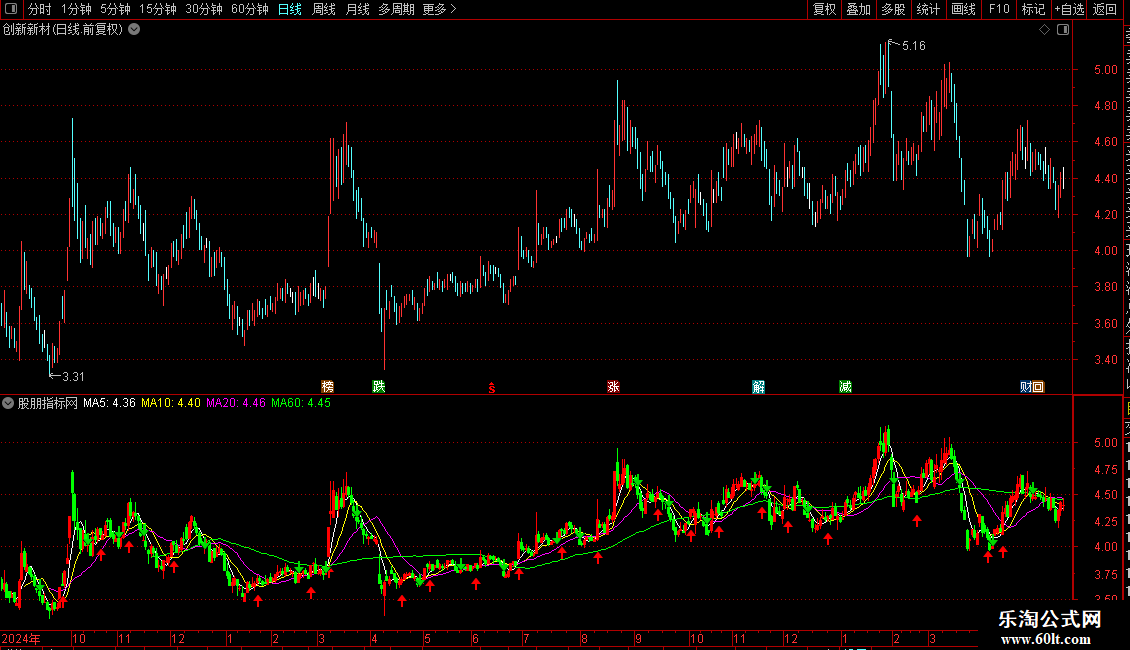Click the red 涨 event marker

613,387
